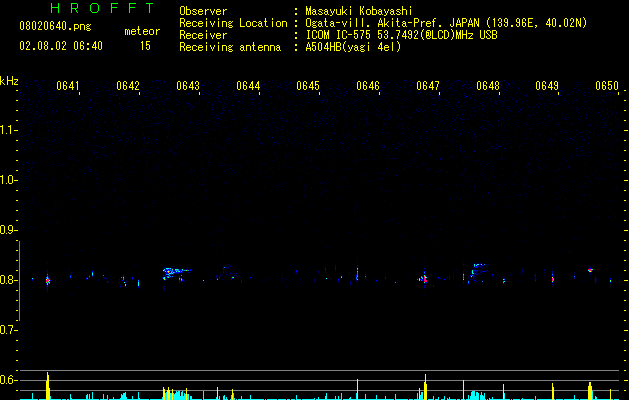Click the tall yellow intensity spike before 0641

click(x=48, y=386)
